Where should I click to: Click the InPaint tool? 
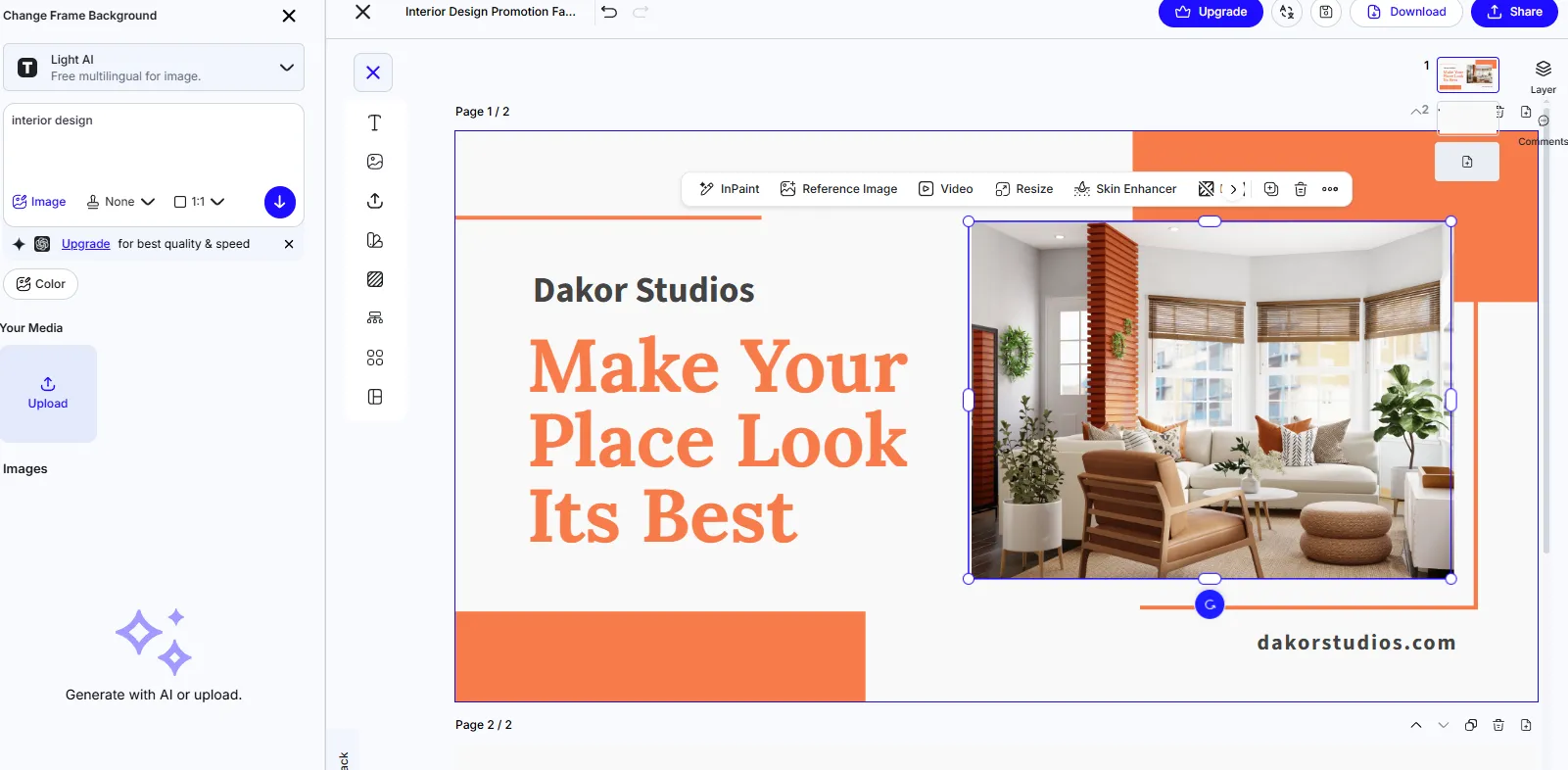730,189
